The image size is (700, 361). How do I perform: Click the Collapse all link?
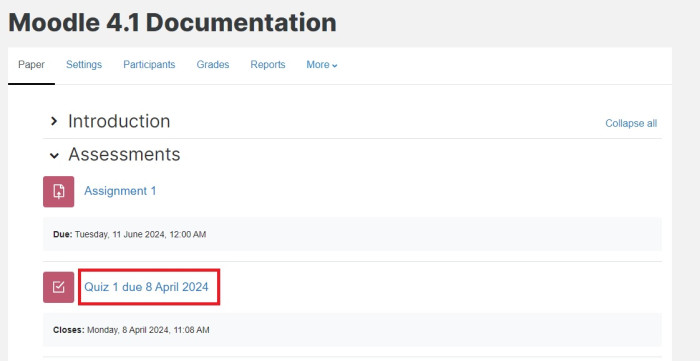(631, 123)
